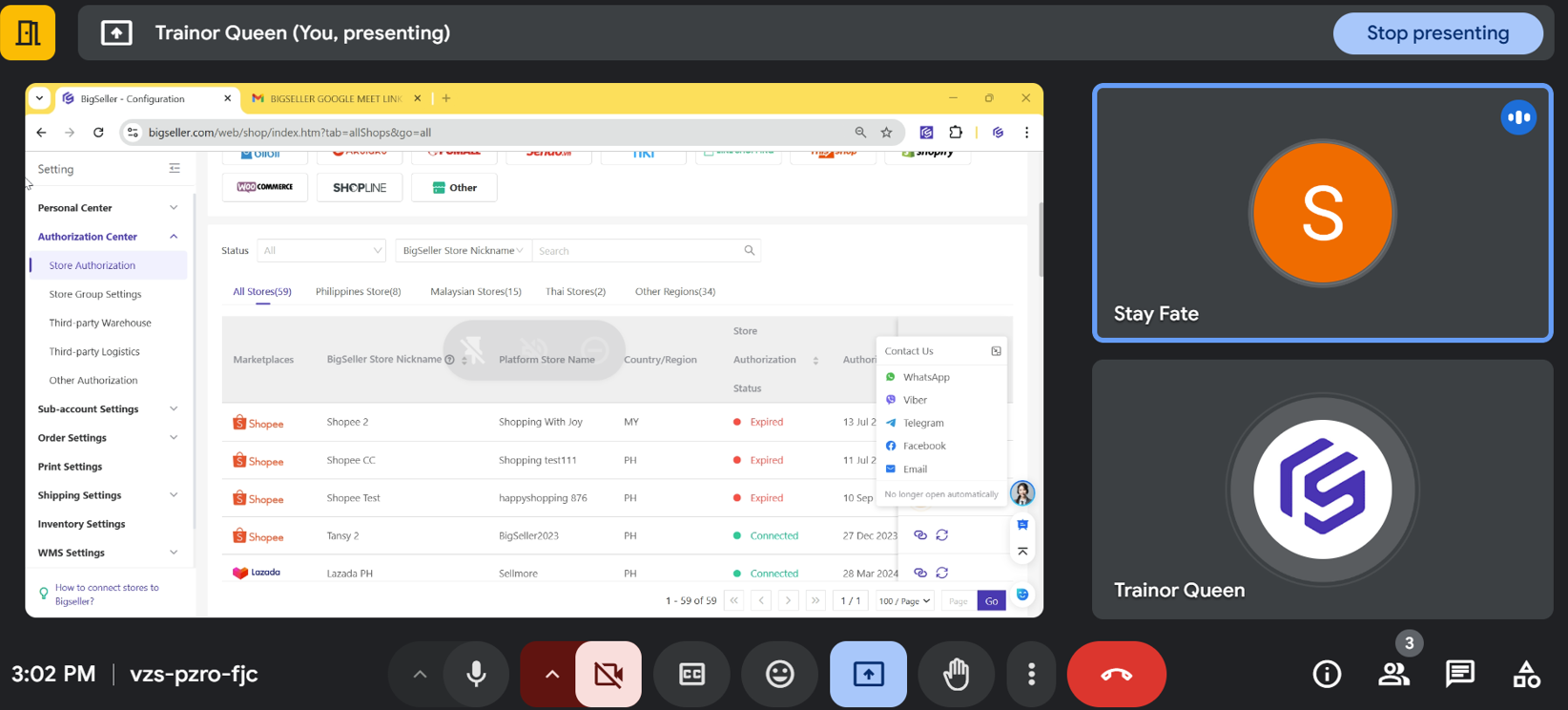Open the How to connect stores link
The image size is (1568, 710).
click(x=107, y=595)
